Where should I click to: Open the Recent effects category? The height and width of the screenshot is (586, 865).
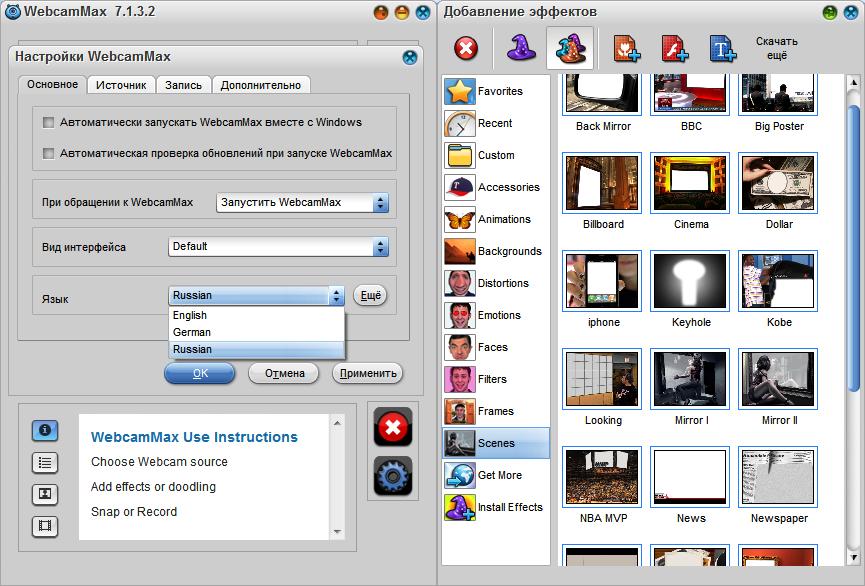[x=496, y=123]
